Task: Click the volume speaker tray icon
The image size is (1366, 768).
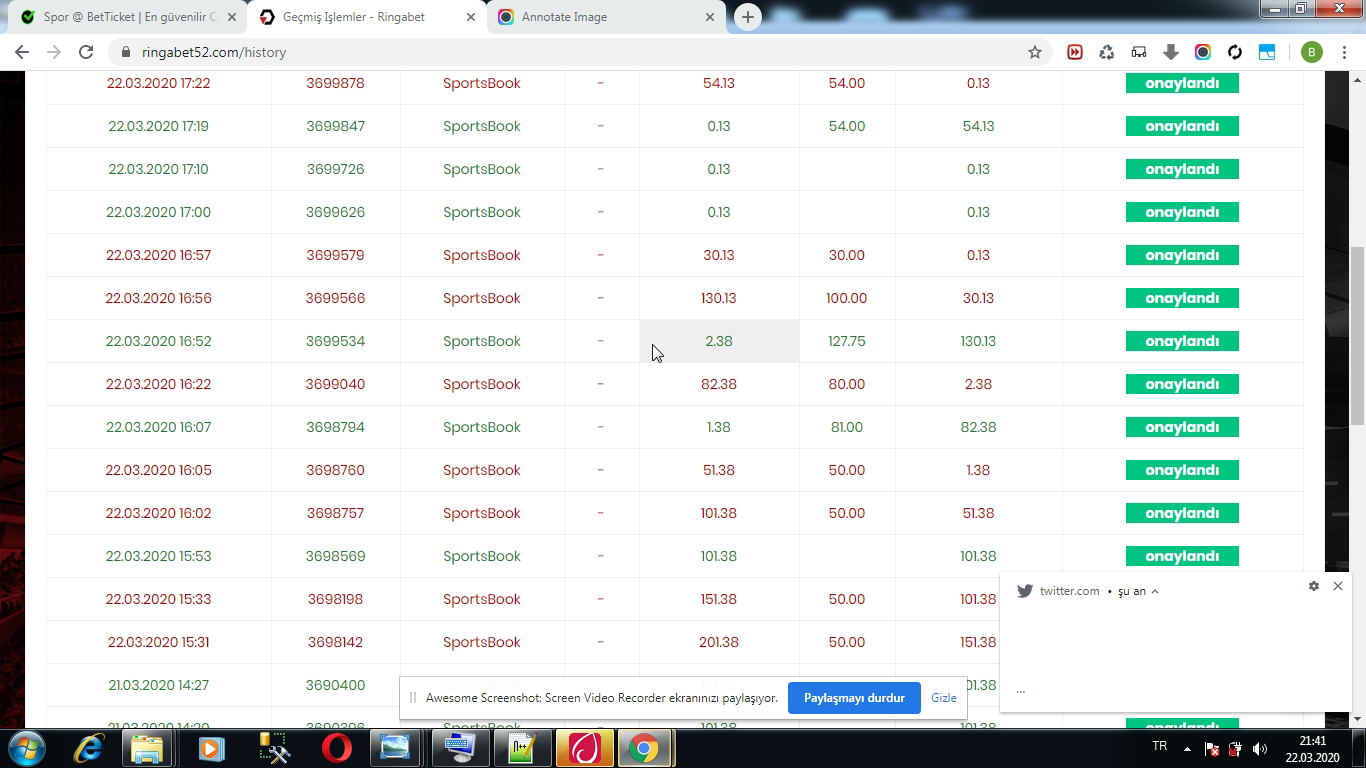Action: pos(1260,748)
